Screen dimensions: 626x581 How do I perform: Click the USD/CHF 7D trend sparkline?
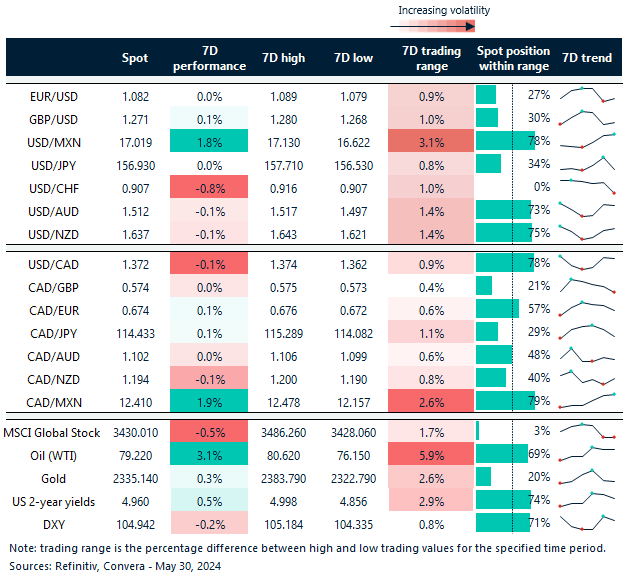(587, 185)
